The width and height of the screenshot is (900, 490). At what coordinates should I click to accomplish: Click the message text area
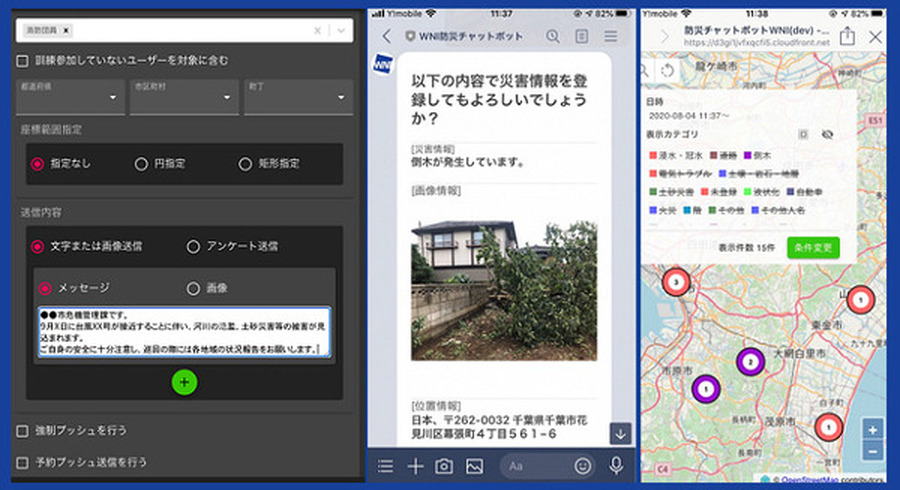[x=184, y=331]
